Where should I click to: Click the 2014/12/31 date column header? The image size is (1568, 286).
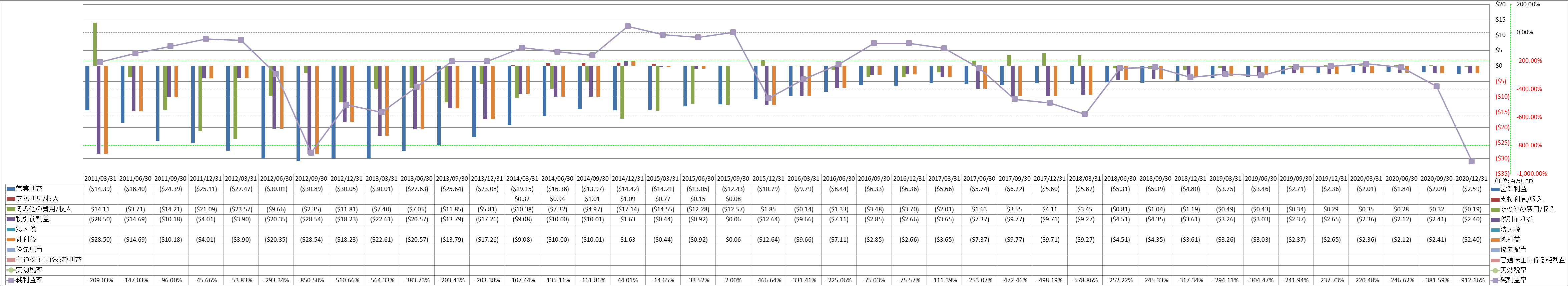point(628,179)
